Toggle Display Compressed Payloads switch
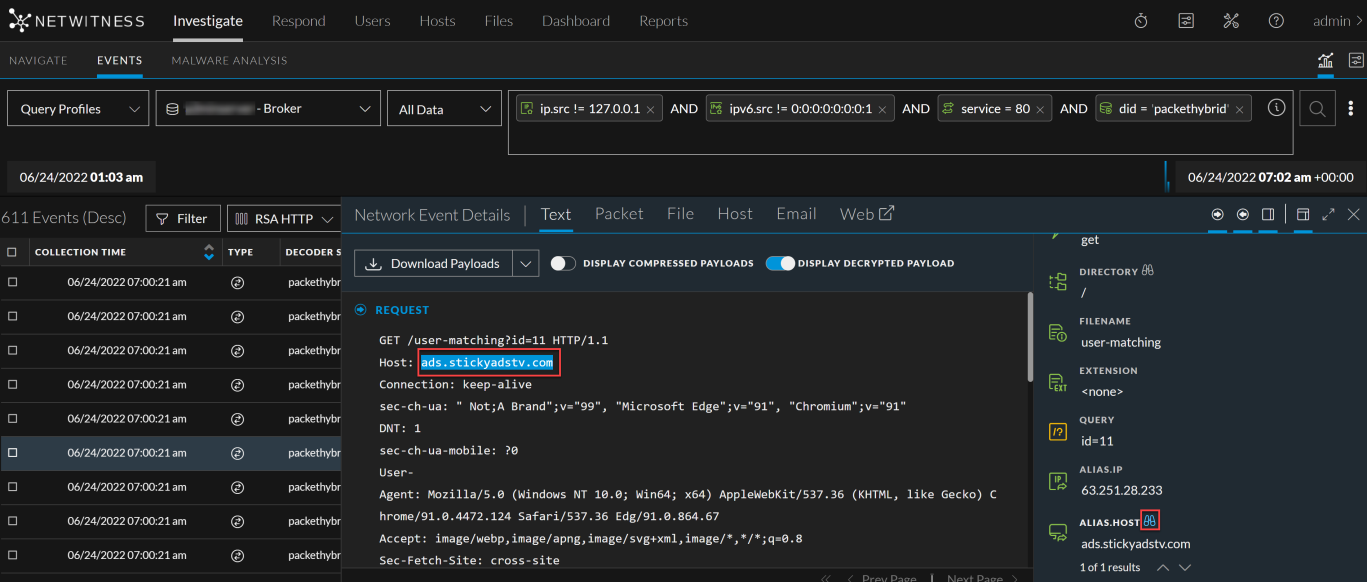The height and width of the screenshot is (582, 1367). (x=563, y=263)
